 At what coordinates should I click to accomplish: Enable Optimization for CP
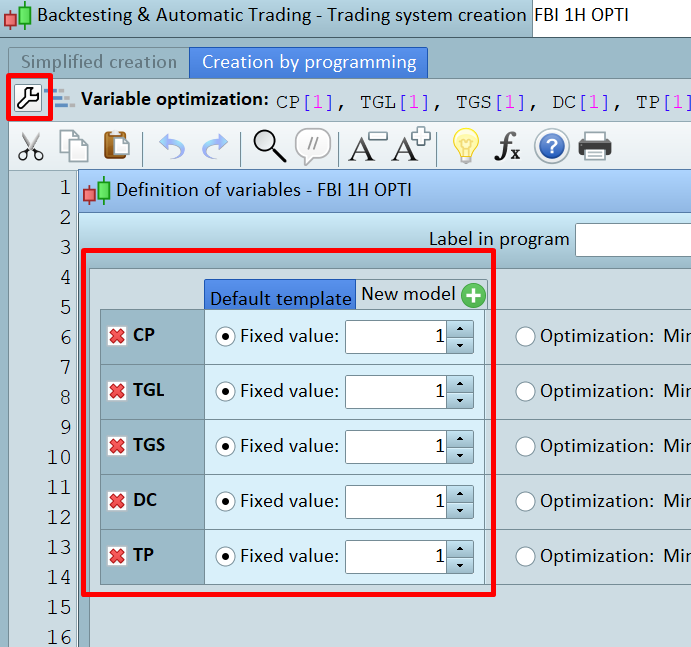[x=525, y=337]
